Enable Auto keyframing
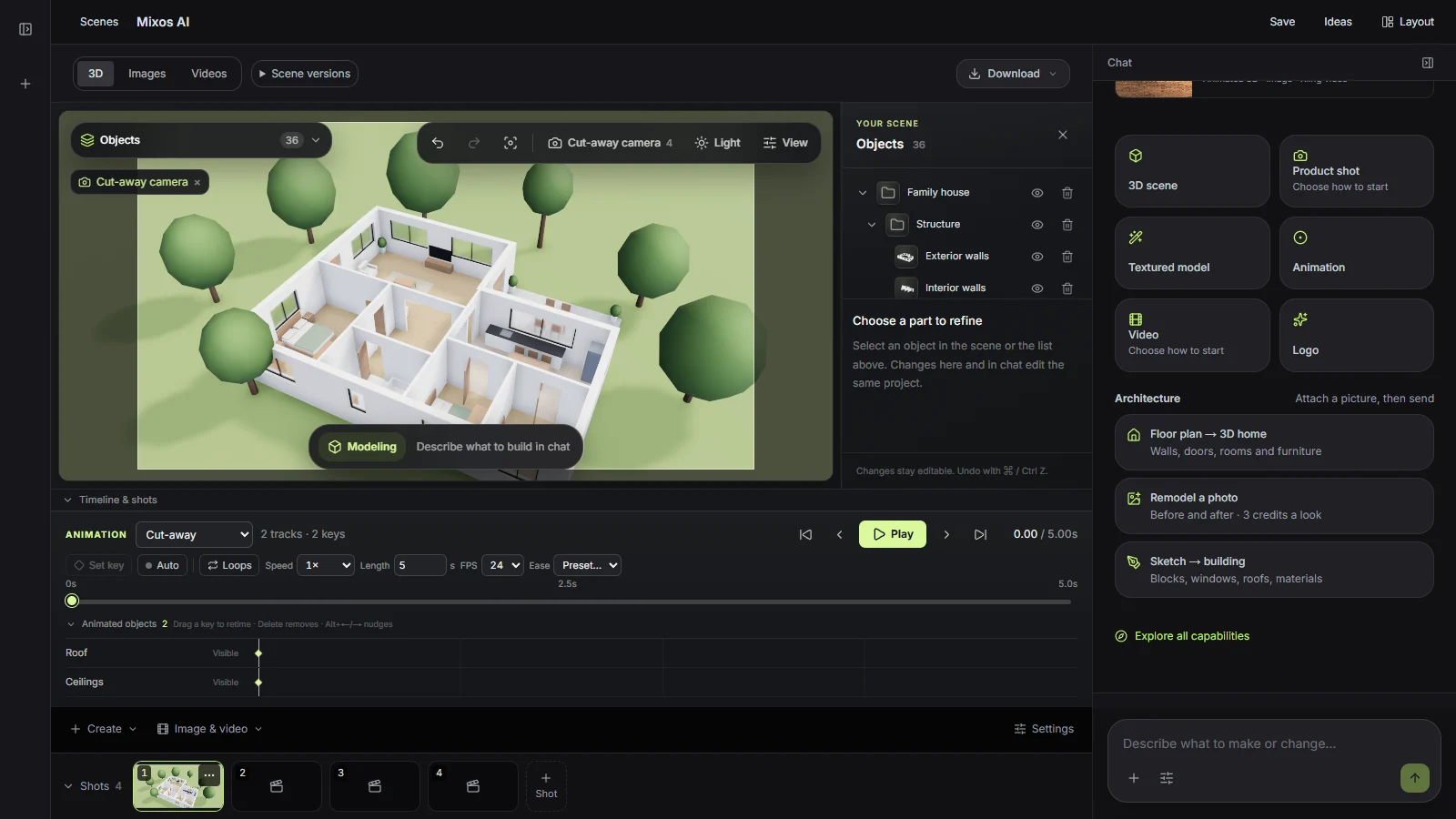Screen dimensions: 1456x819 162,565
